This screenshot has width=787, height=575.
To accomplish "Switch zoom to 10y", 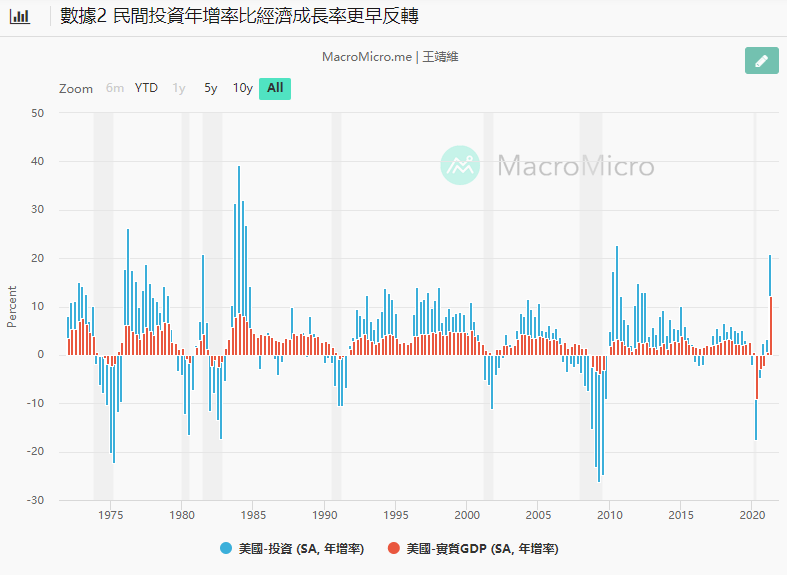I will click(242, 88).
